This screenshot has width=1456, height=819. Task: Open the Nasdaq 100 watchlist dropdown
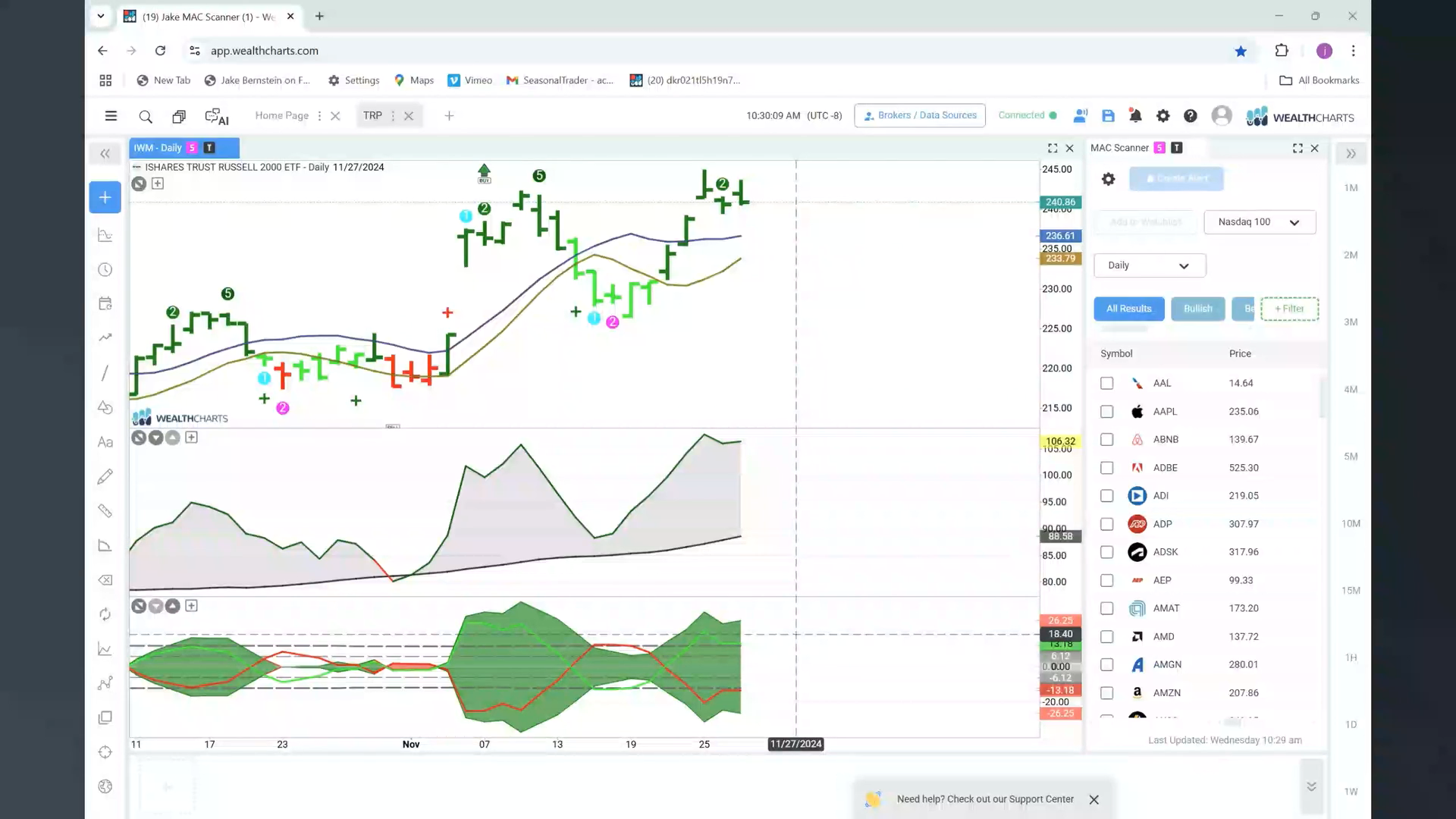click(x=1260, y=222)
